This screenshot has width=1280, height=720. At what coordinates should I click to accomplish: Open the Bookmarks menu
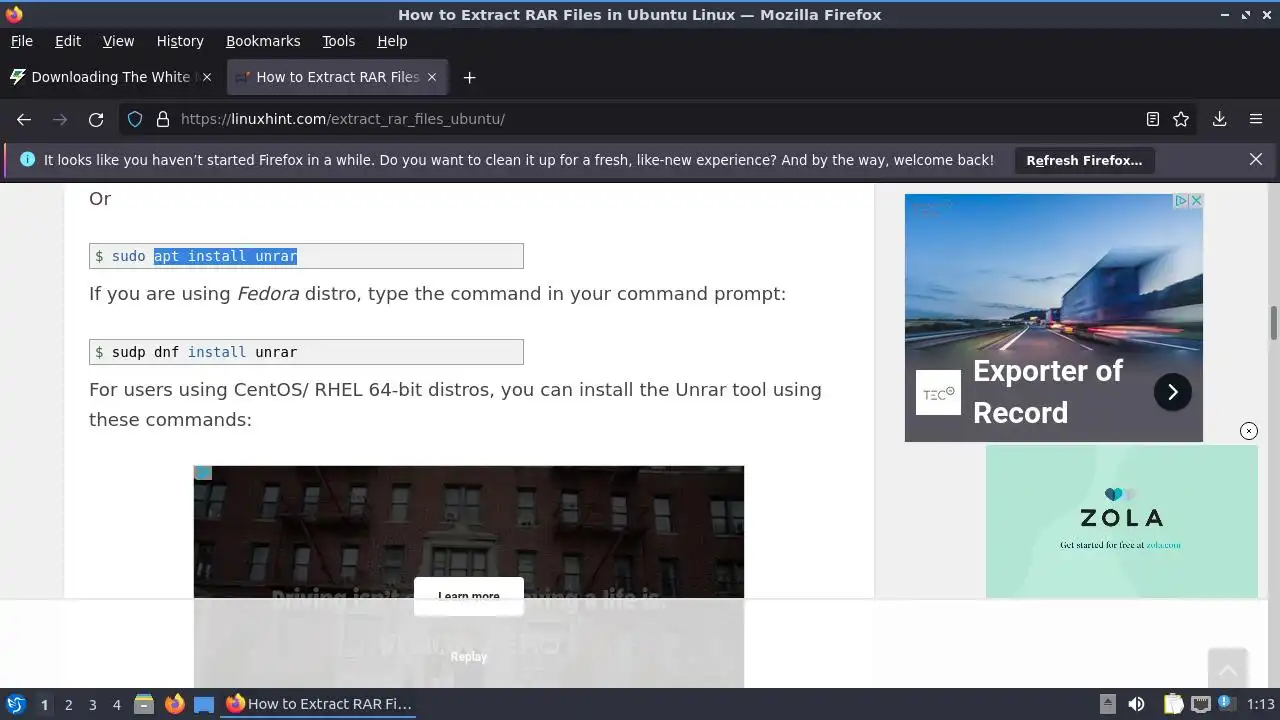tap(263, 41)
